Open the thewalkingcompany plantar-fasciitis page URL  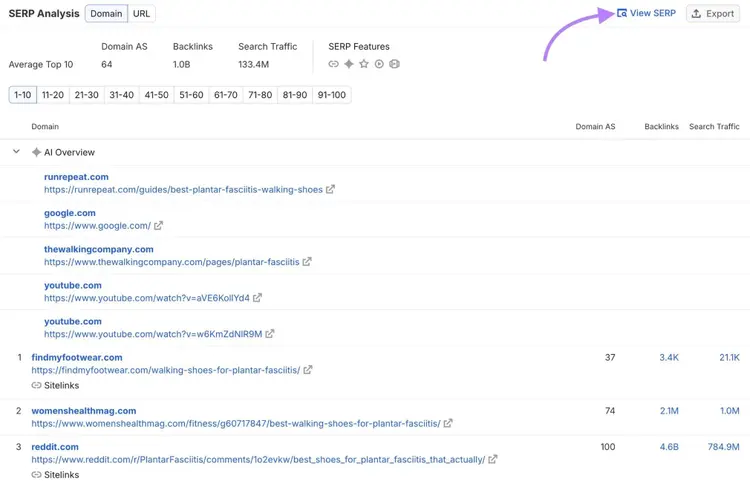click(x=172, y=262)
